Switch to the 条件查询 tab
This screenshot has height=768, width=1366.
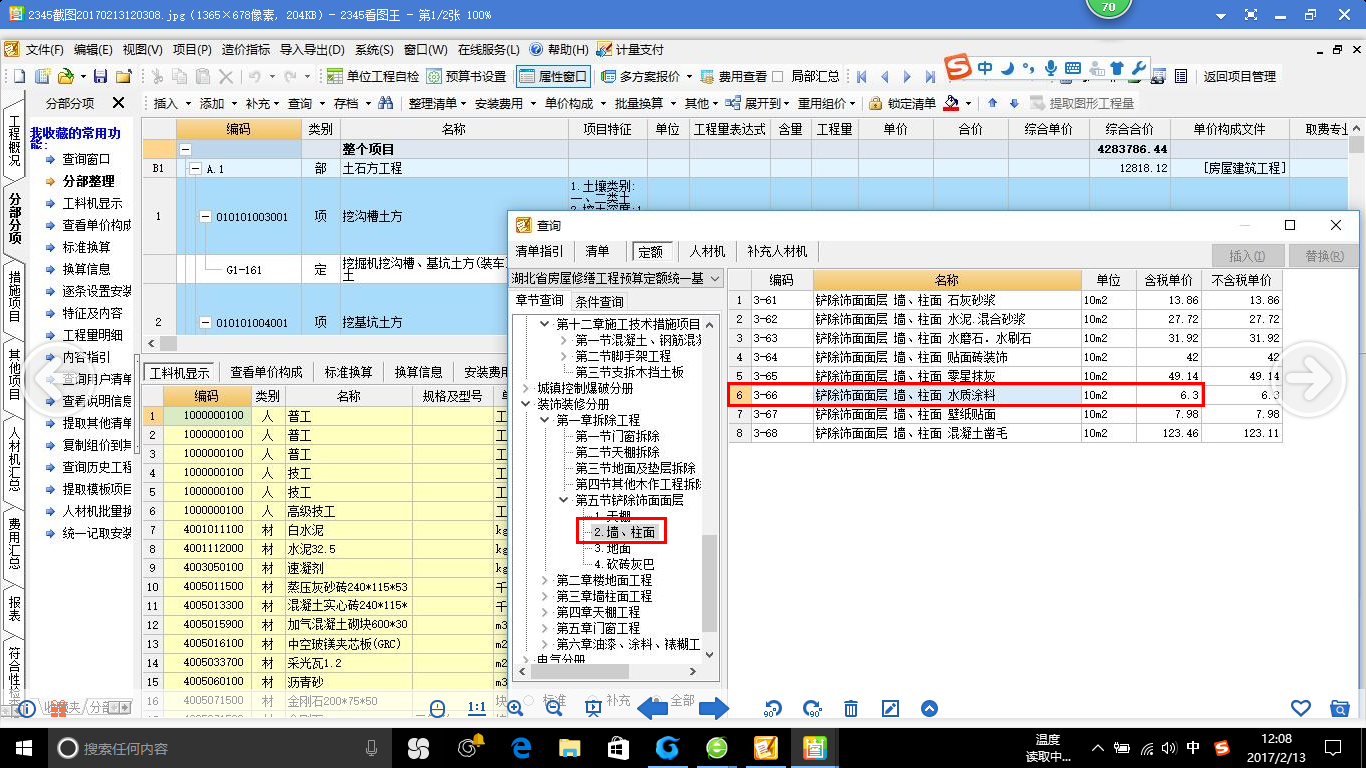(x=599, y=301)
